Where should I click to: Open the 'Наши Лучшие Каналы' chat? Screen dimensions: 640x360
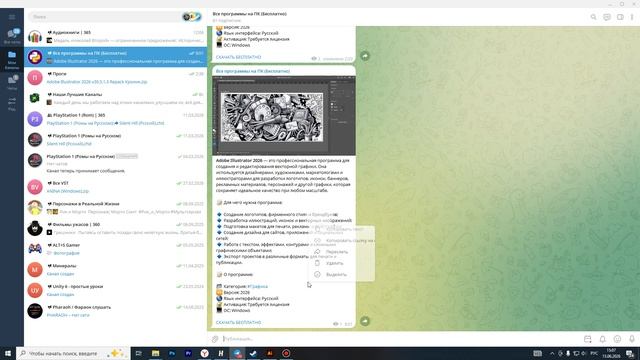116,98
